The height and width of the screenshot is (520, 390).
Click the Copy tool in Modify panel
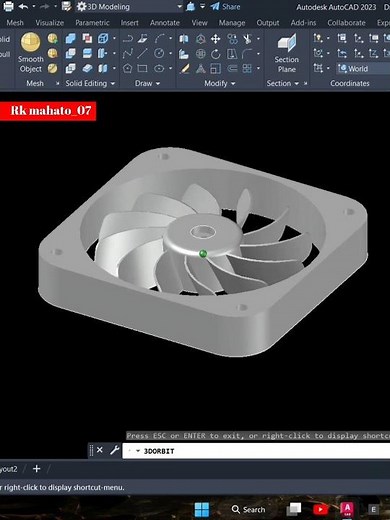click(232, 39)
